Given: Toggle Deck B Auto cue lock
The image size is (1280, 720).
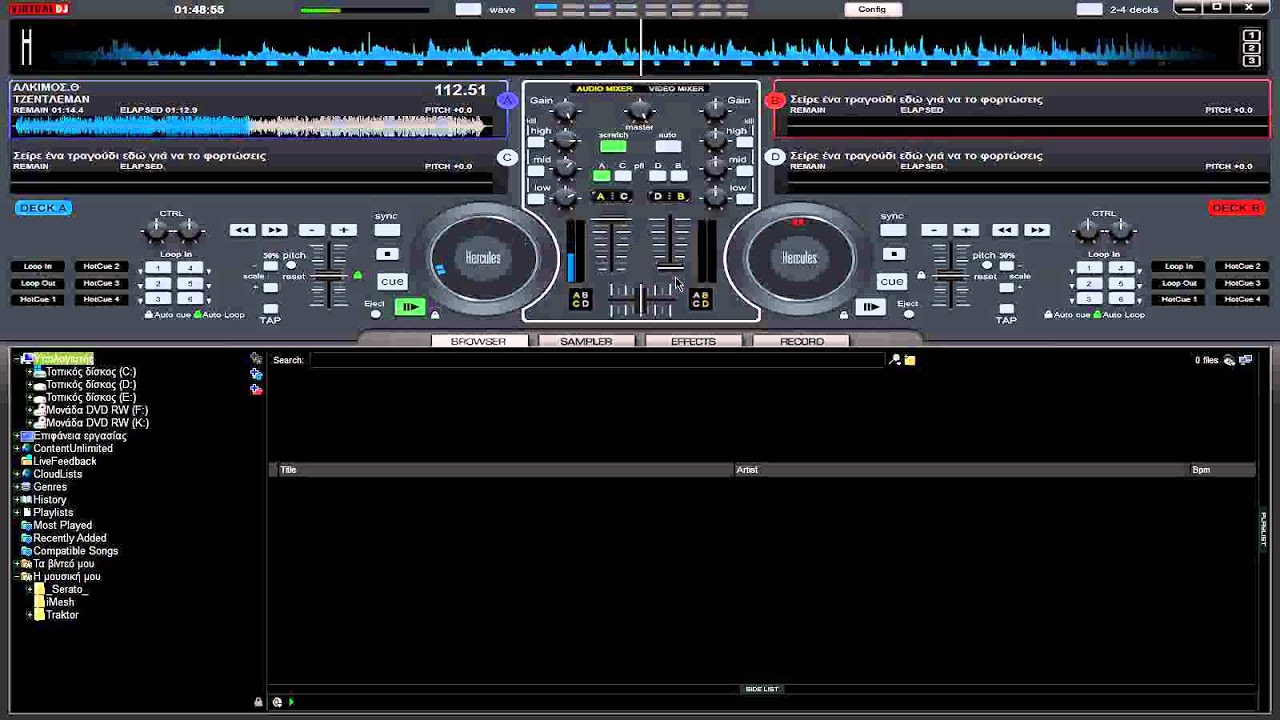Looking at the screenshot, I should pyautogui.click(x=1049, y=315).
